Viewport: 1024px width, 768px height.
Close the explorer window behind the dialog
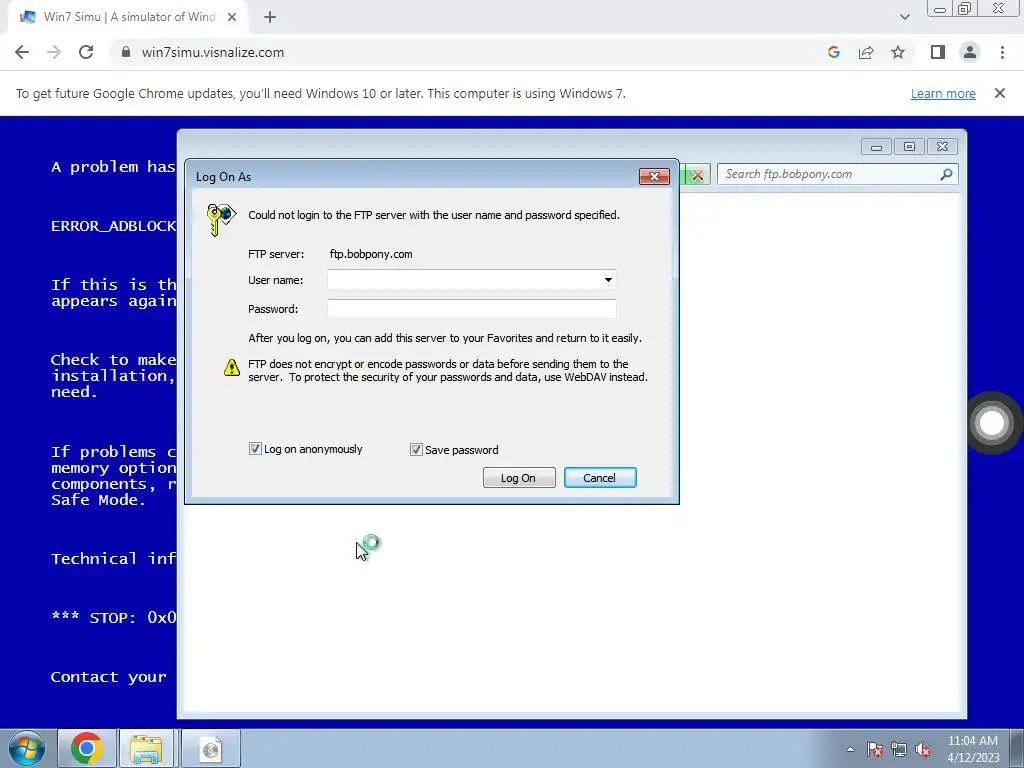942,147
